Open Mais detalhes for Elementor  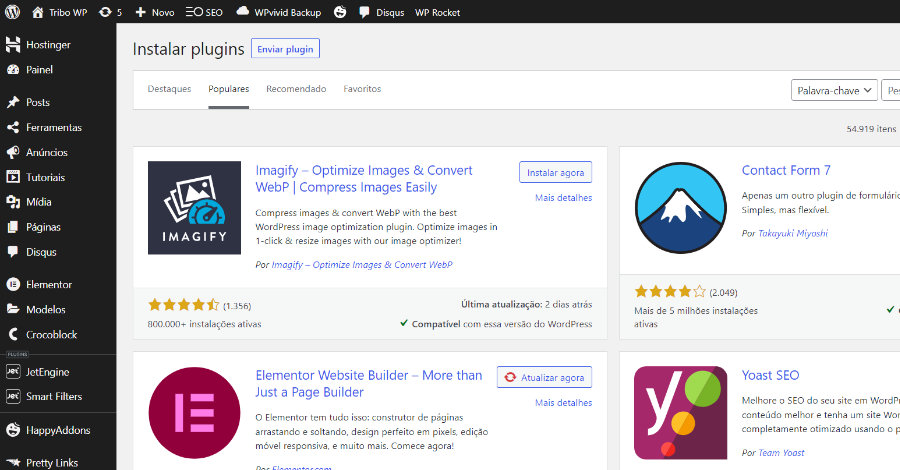tap(564, 402)
